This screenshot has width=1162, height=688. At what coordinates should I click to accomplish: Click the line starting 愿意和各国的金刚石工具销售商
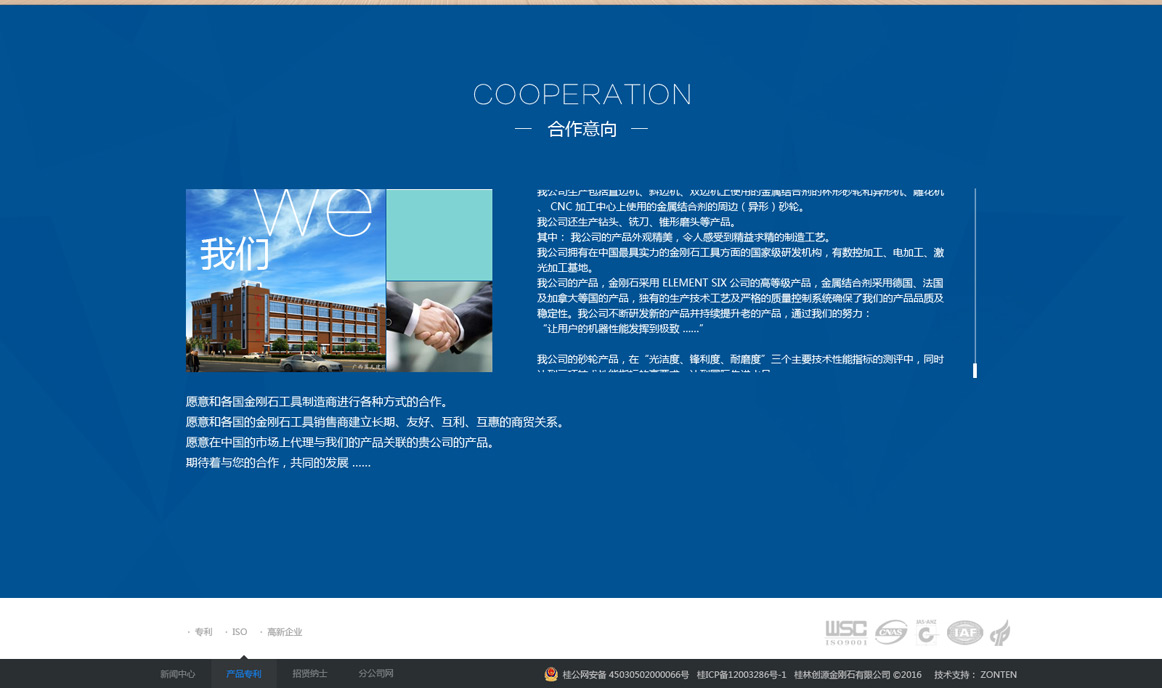click(376, 422)
